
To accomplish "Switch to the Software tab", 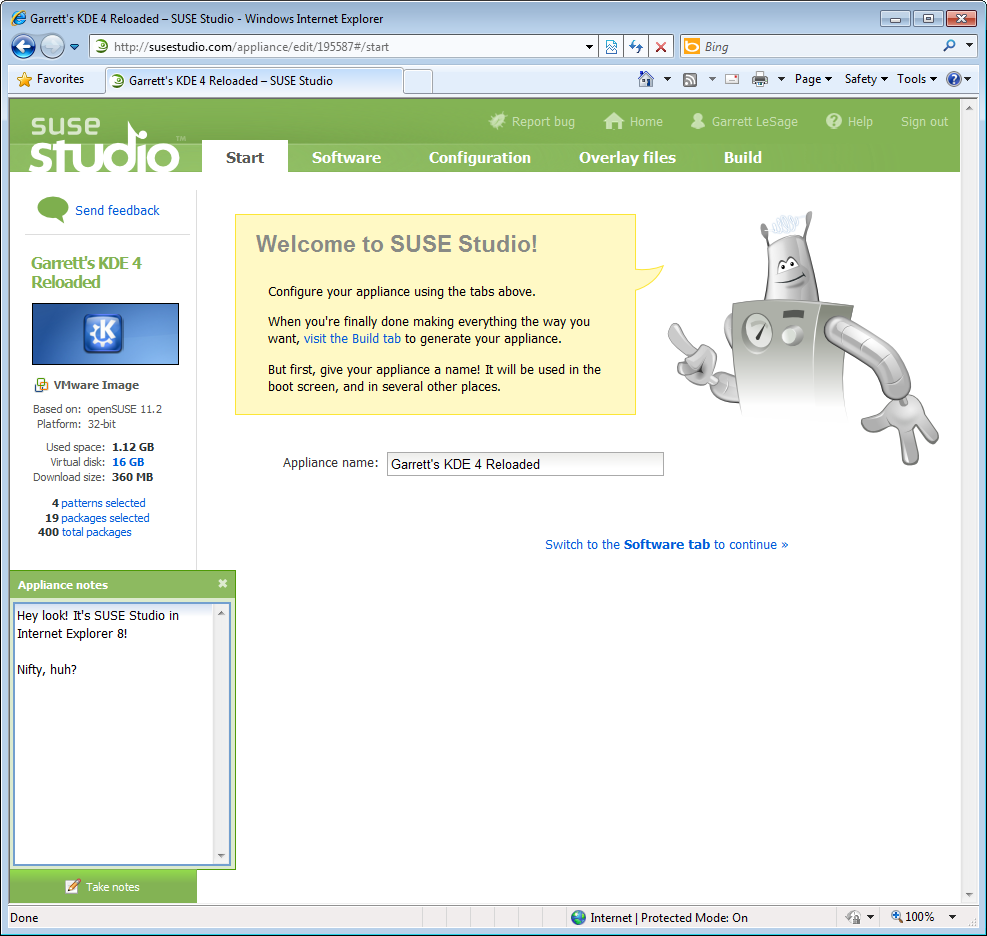I will tap(346, 157).
